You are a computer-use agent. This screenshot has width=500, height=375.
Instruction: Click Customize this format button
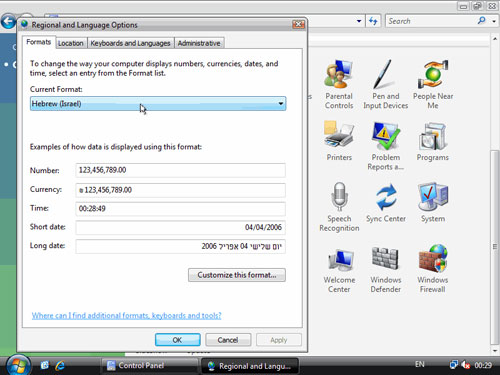pos(237,275)
